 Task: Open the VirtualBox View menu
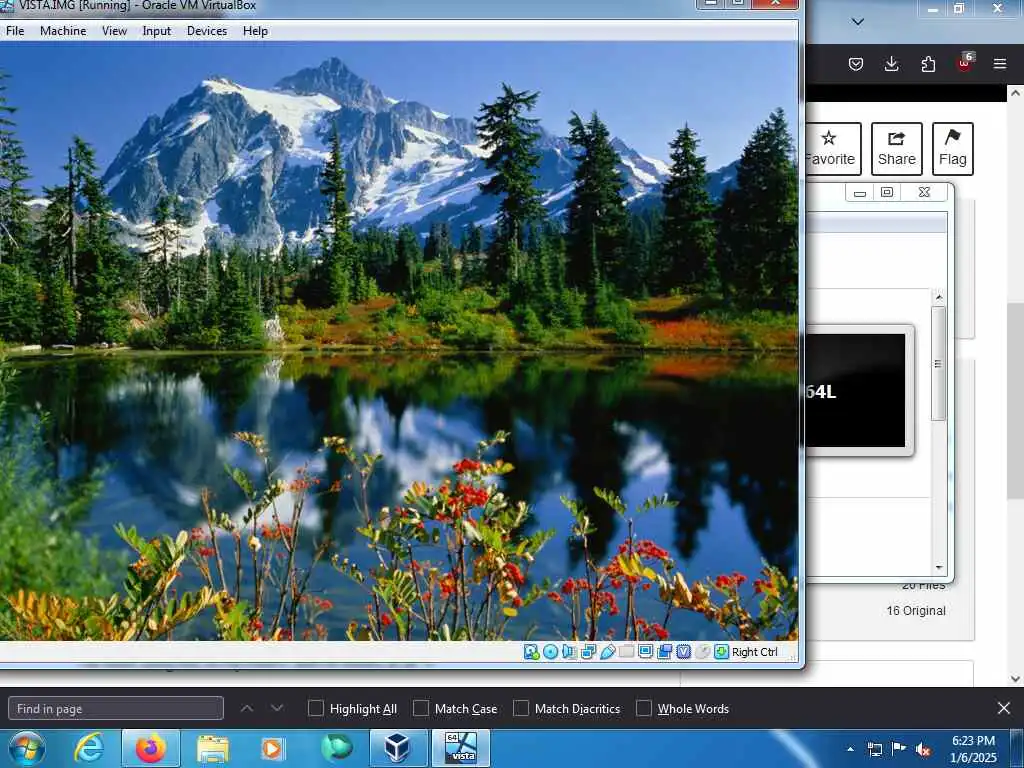(x=114, y=31)
